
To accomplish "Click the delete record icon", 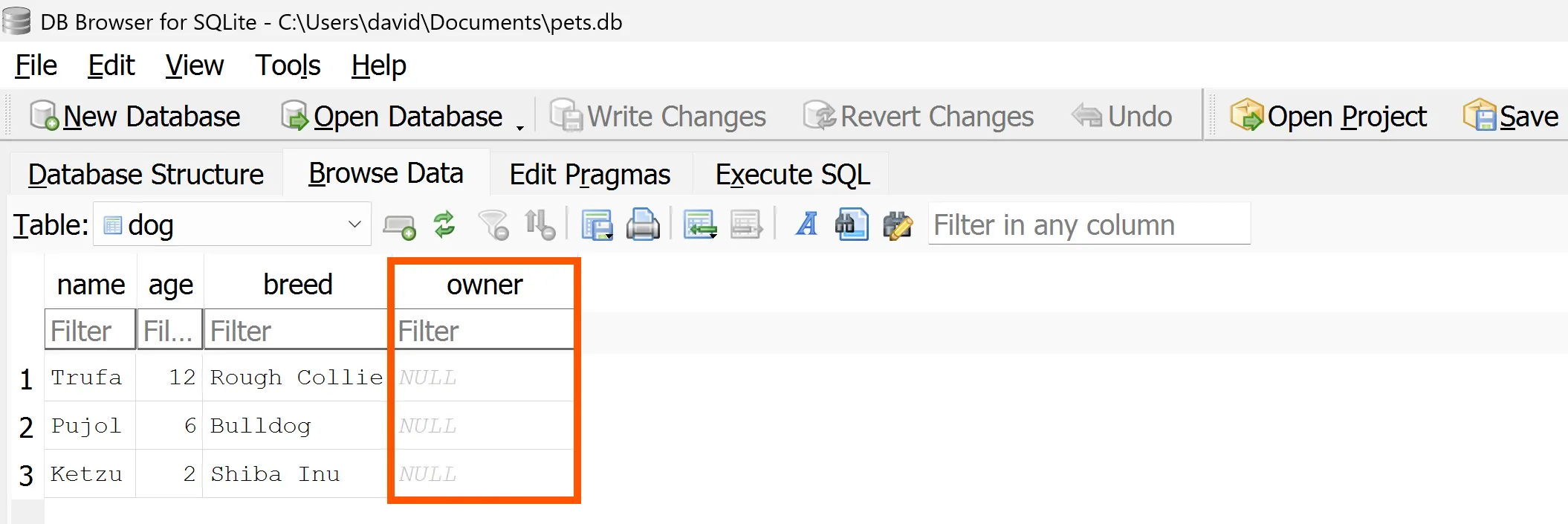I will click(746, 224).
